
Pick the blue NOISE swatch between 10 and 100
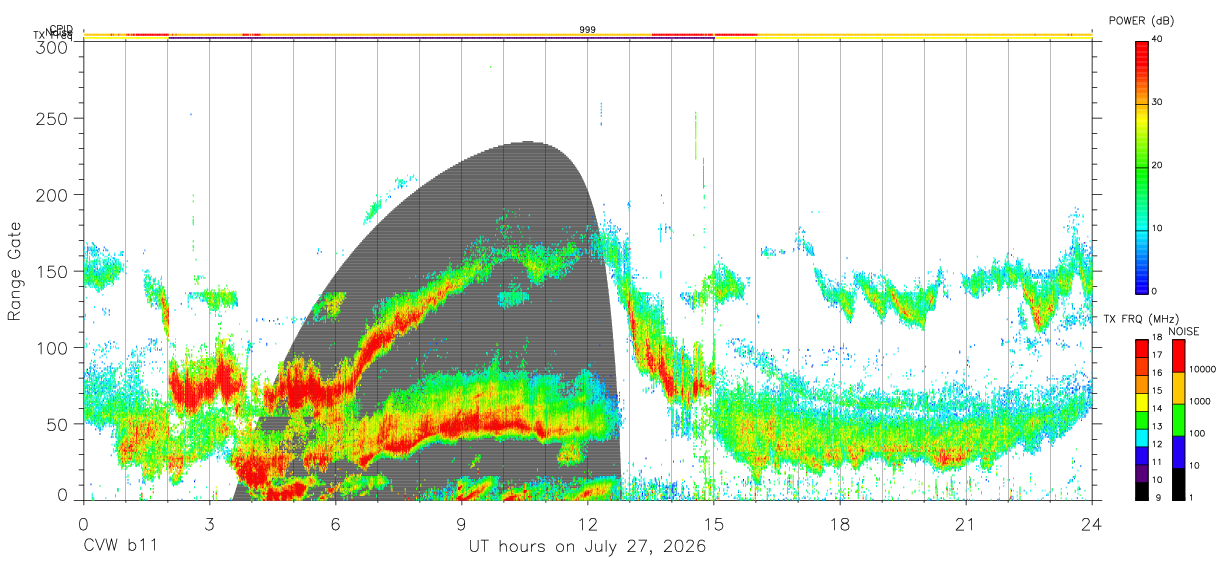pos(1177,452)
